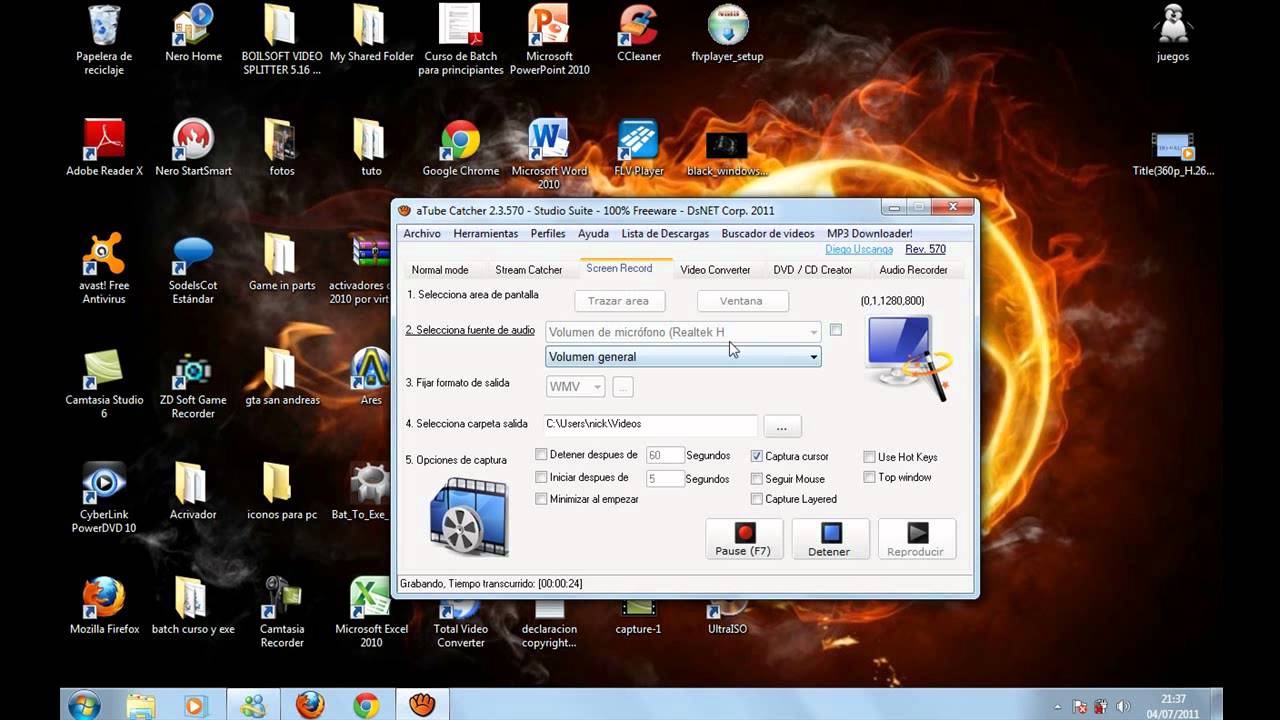Open the Ayuda menu
Screen dimensions: 1280x720
[593, 233]
